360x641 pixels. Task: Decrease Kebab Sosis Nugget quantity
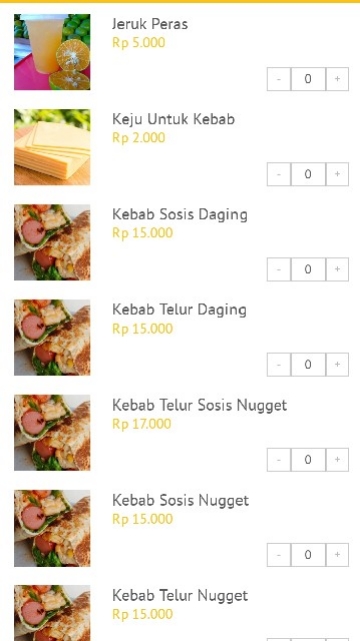point(279,555)
